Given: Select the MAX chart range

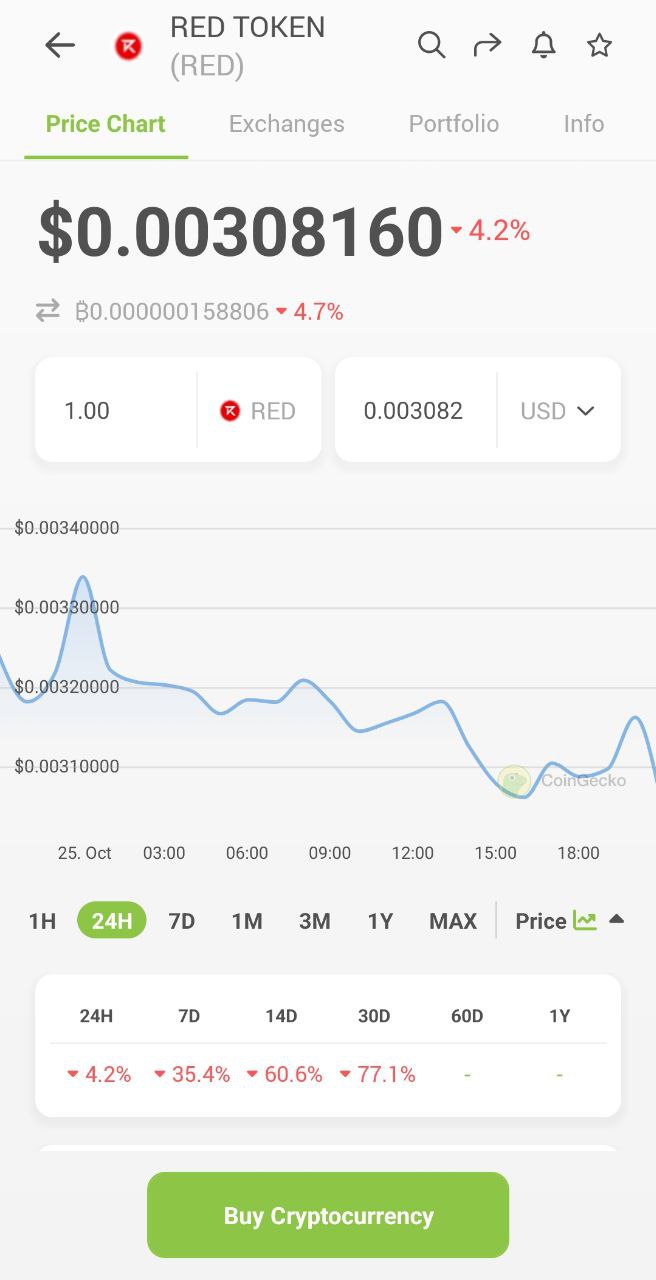Looking at the screenshot, I should [453, 921].
